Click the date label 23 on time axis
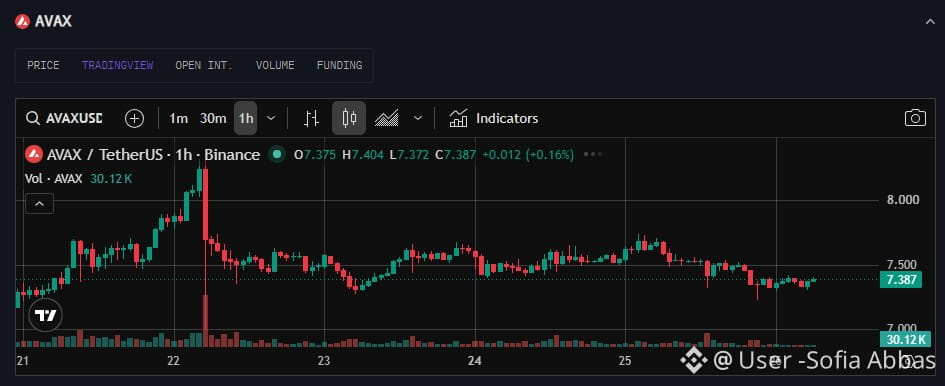The image size is (945, 386). [324, 361]
